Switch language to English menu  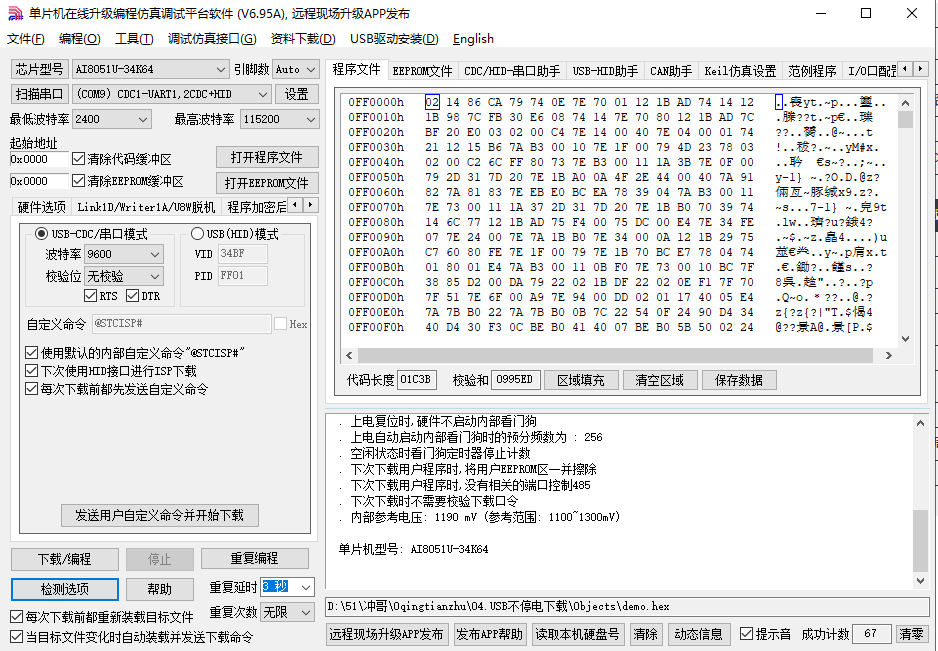(x=473, y=39)
